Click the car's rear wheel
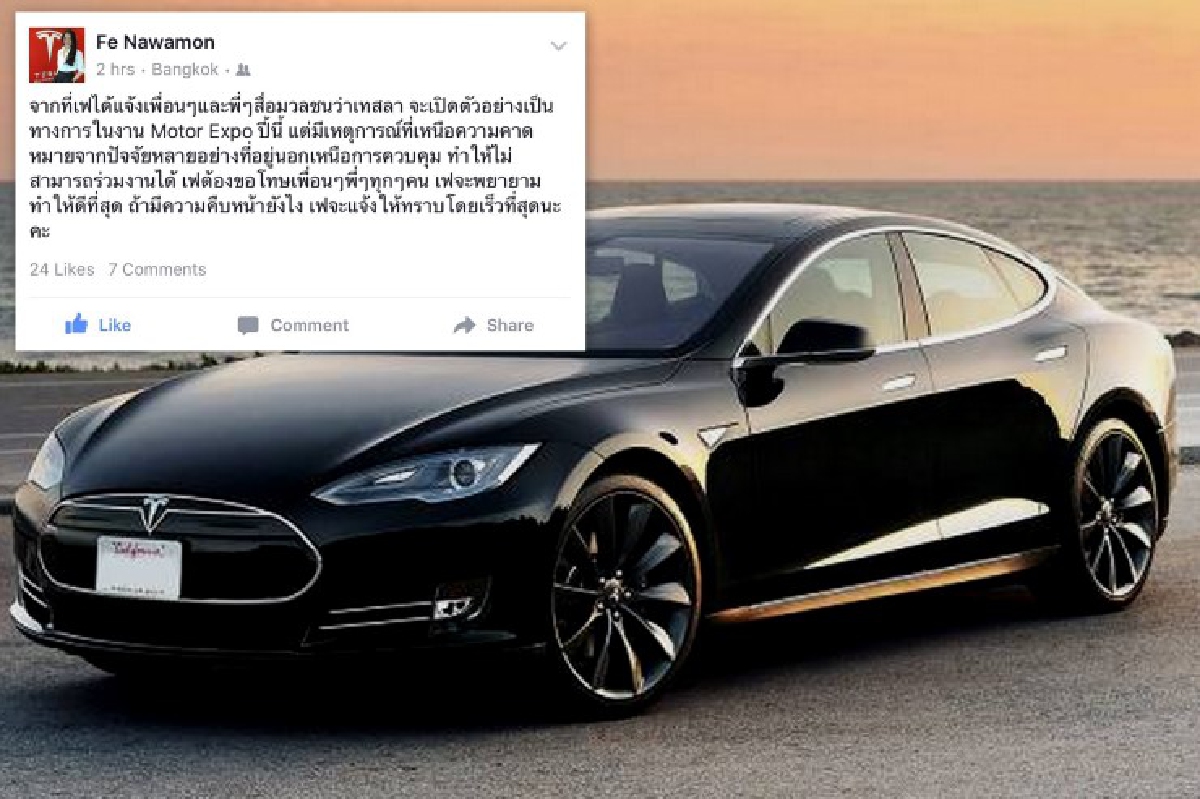Image resolution: width=1200 pixels, height=799 pixels. [1117, 515]
